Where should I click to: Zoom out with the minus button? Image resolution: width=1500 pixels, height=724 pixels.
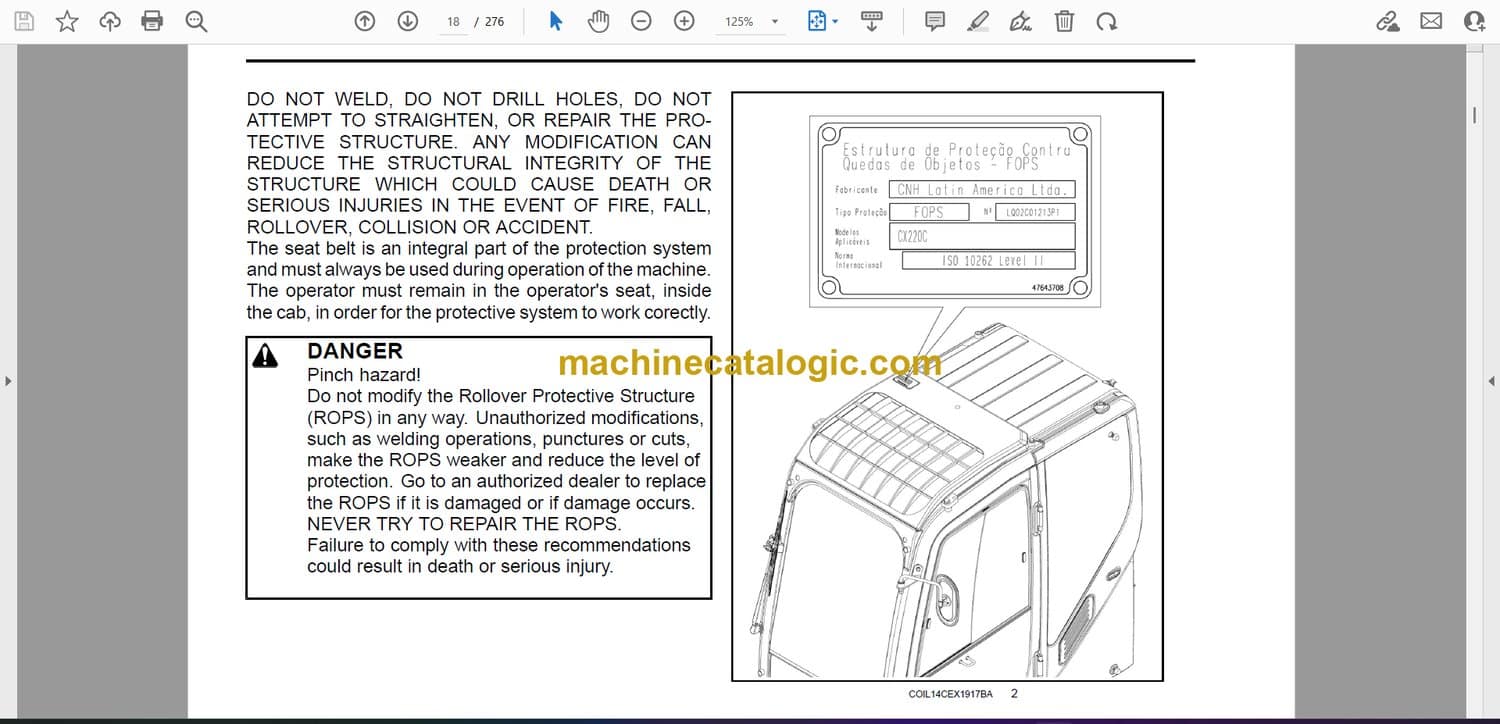[x=642, y=21]
